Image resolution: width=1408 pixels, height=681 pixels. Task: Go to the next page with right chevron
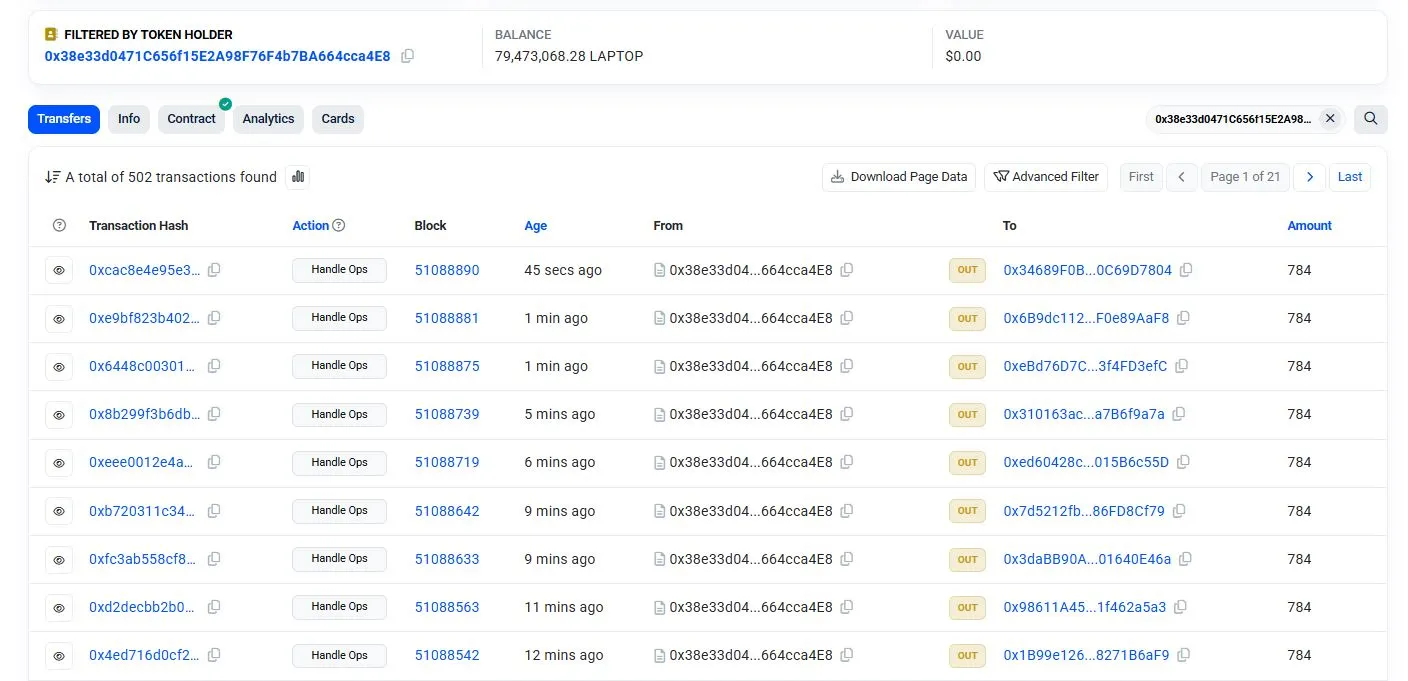pyautogui.click(x=1309, y=177)
